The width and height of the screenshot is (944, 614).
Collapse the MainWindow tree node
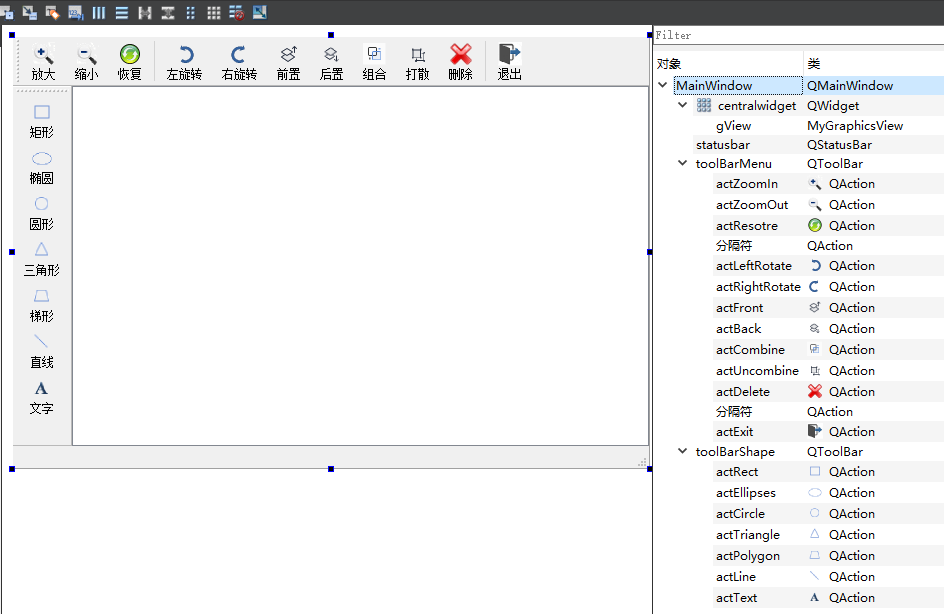tap(662, 85)
